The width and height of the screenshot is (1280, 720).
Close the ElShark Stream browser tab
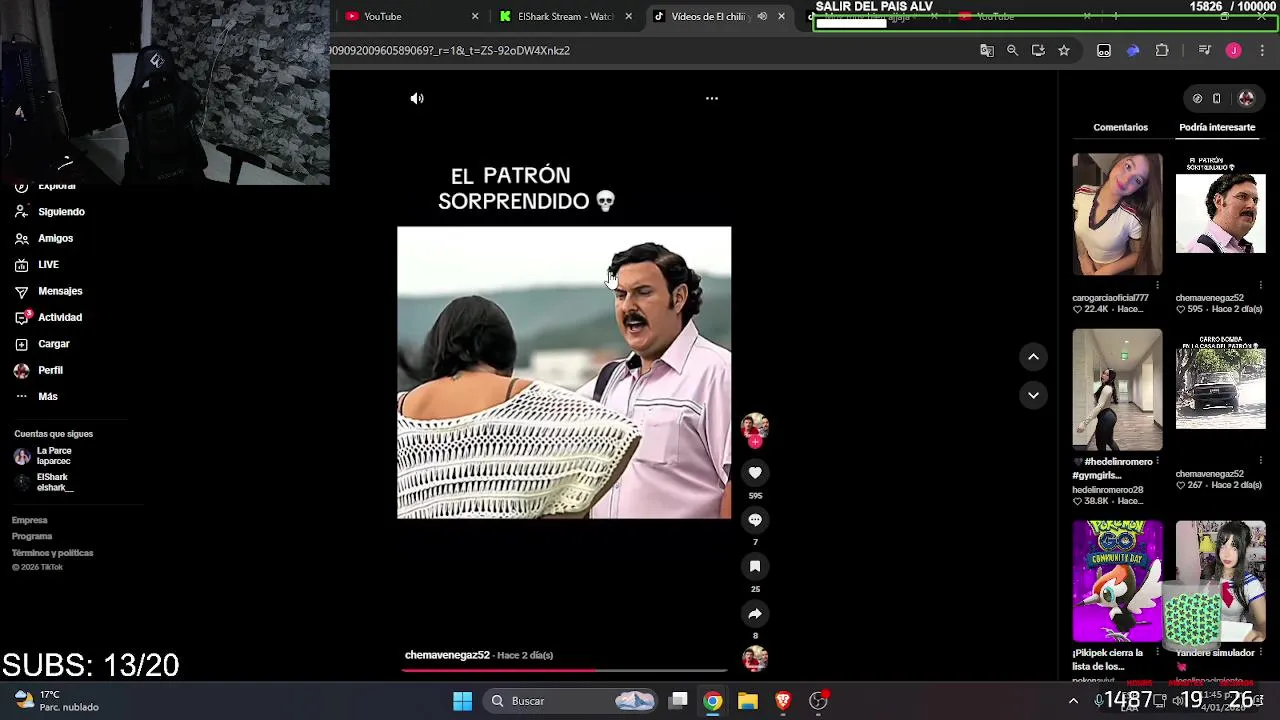click(x=628, y=16)
